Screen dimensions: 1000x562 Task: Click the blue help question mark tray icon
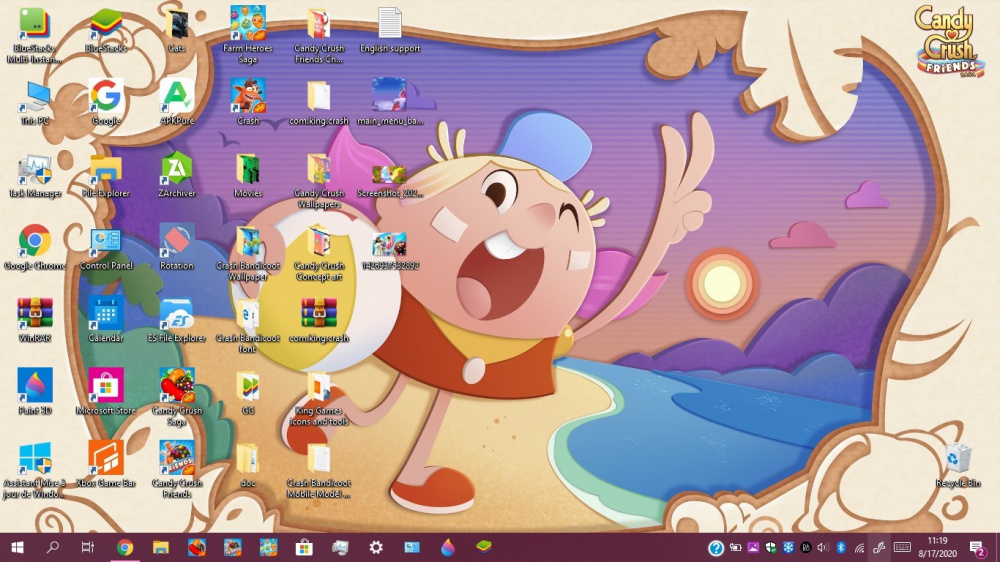[716, 548]
